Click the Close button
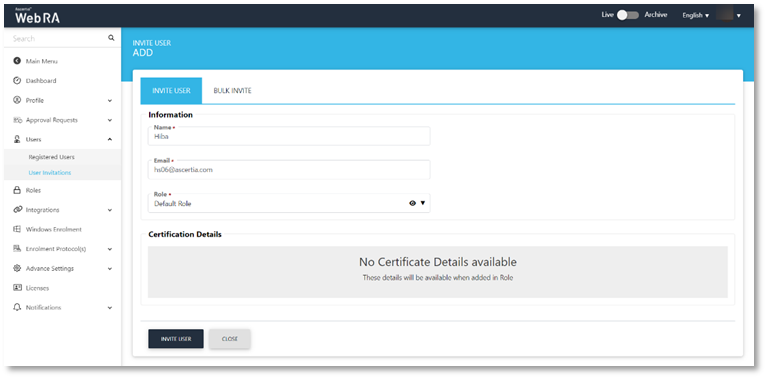This screenshot has height=378, width=766. tap(230, 338)
